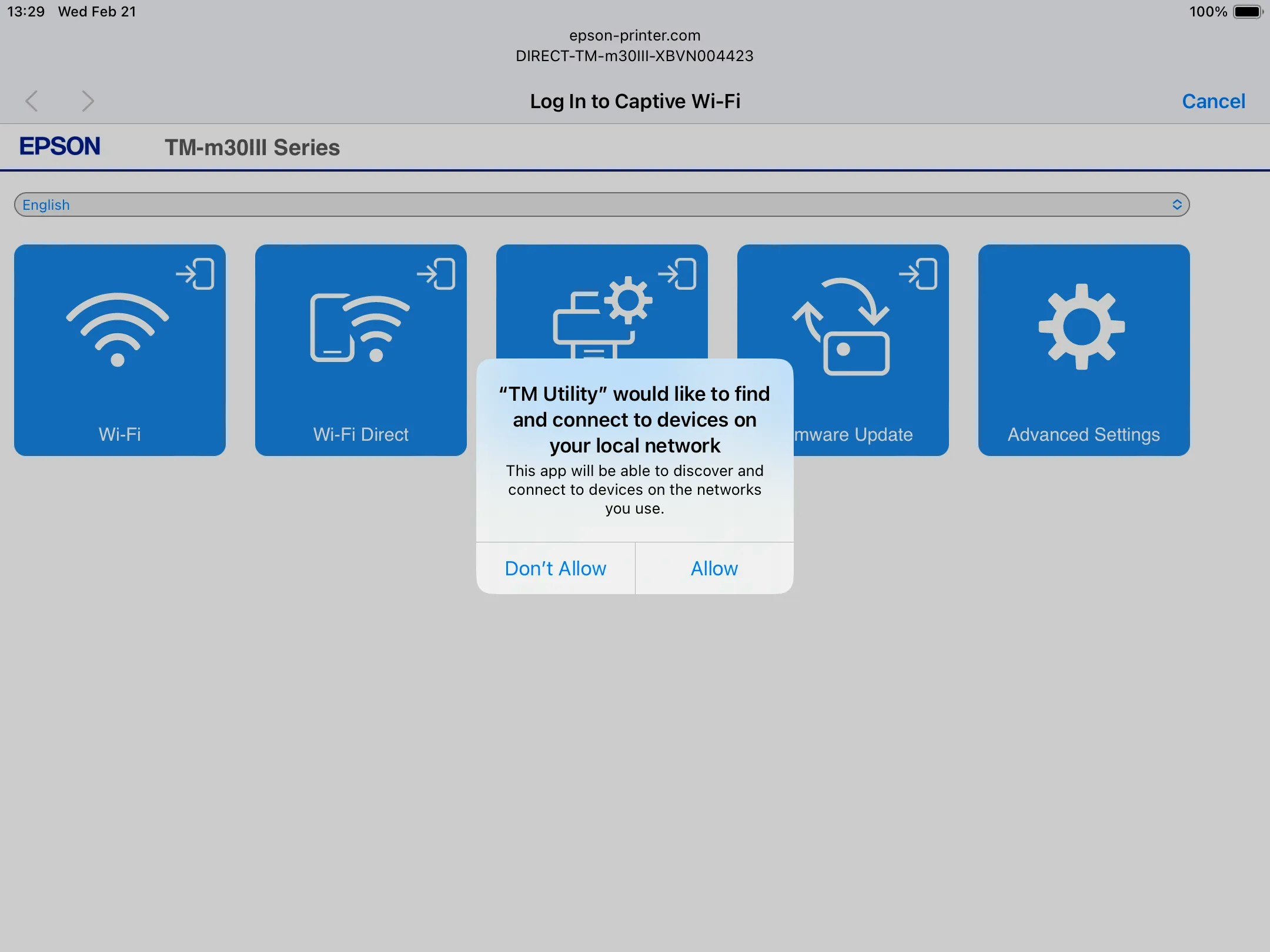Screen dimensions: 1270x952
Task: Expand language selector via its chevron arrows
Action: [1177, 205]
